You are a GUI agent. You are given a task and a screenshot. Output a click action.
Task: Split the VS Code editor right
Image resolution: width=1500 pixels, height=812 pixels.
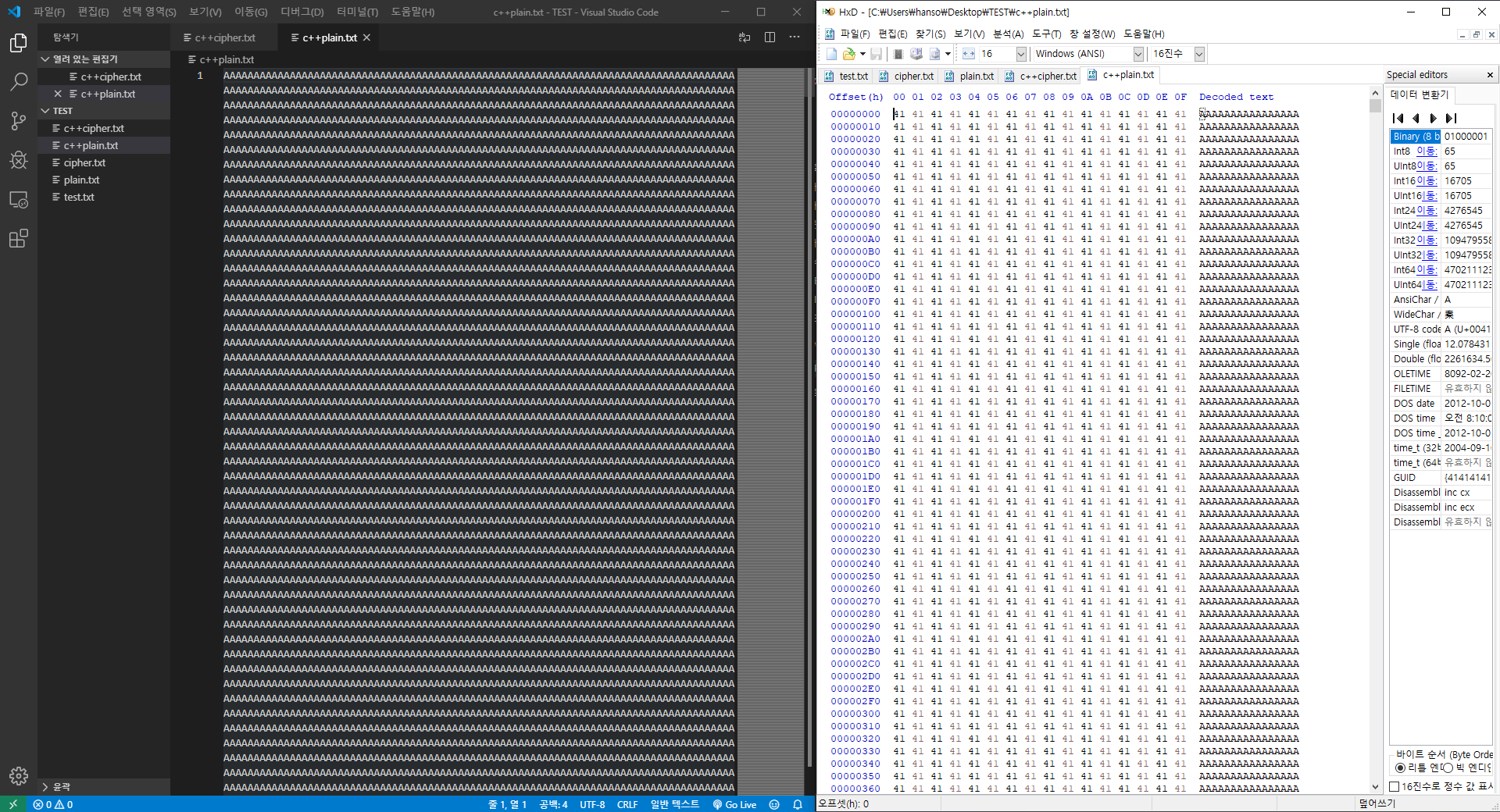tap(770, 37)
